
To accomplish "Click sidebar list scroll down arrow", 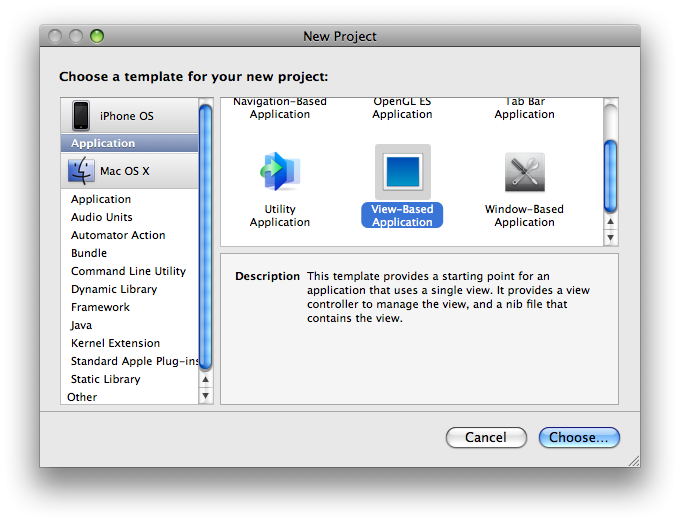I will [206, 395].
